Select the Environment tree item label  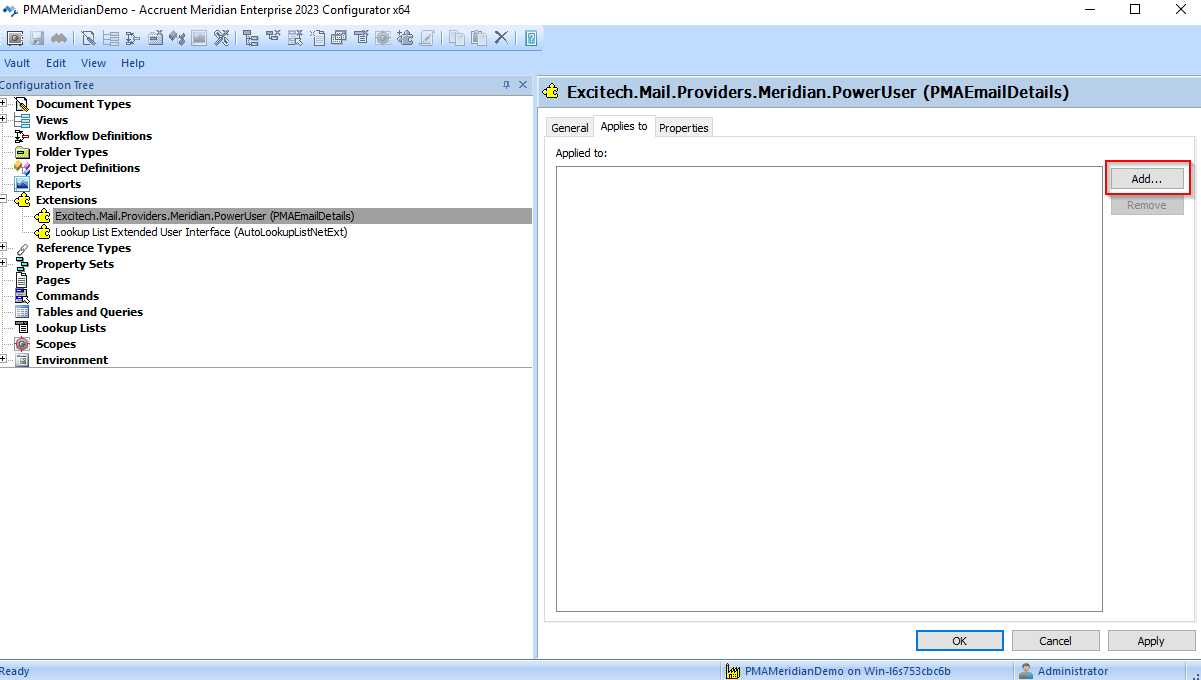coord(72,360)
